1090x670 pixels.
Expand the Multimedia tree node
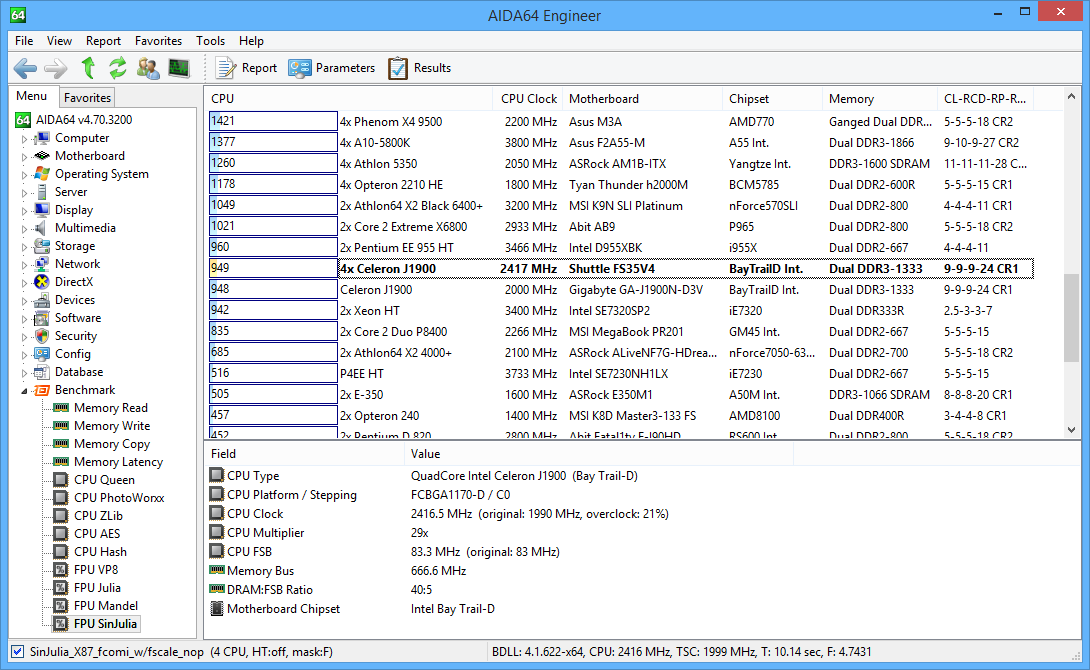point(24,229)
